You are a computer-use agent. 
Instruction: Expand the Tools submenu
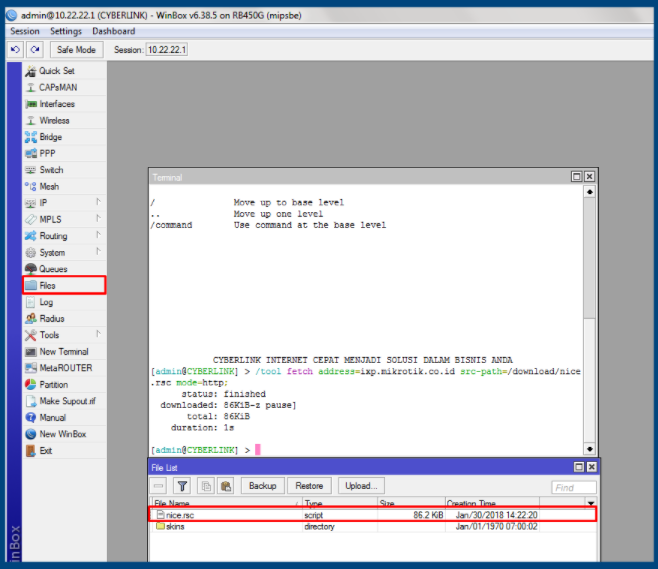coord(98,334)
